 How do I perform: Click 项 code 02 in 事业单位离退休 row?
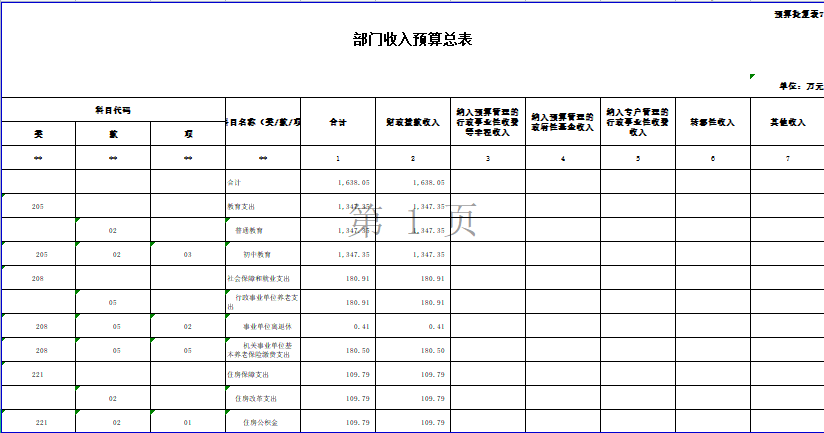(x=188, y=326)
